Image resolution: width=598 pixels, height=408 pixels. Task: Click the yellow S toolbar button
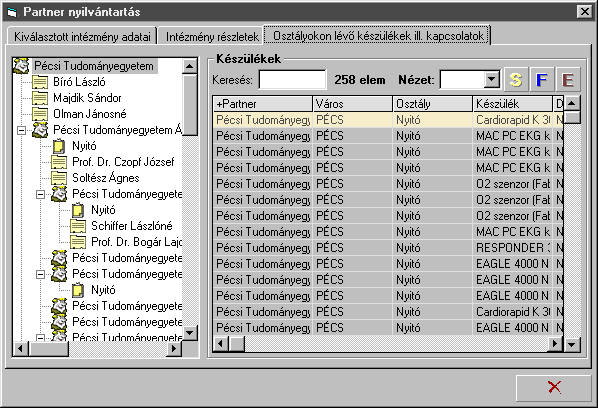click(x=516, y=80)
